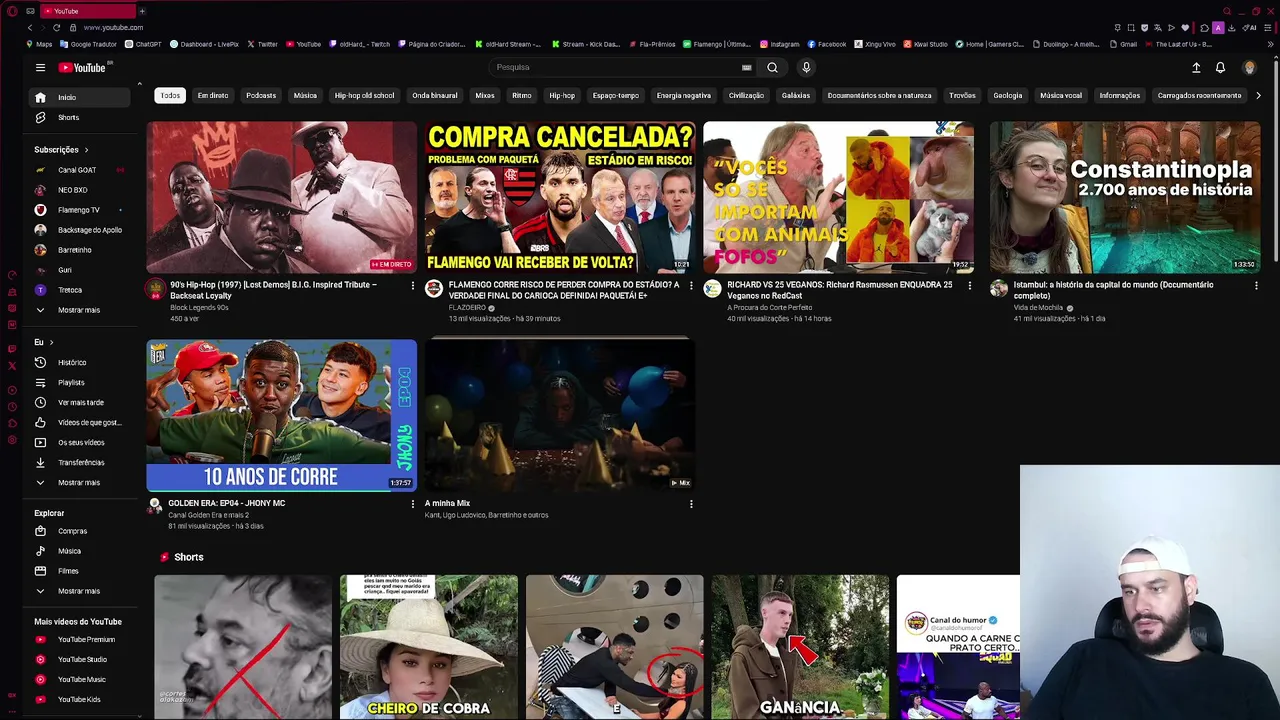Open the Flamengo TV subscription
Image resolution: width=1280 pixels, height=720 pixels.
(x=80, y=210)
